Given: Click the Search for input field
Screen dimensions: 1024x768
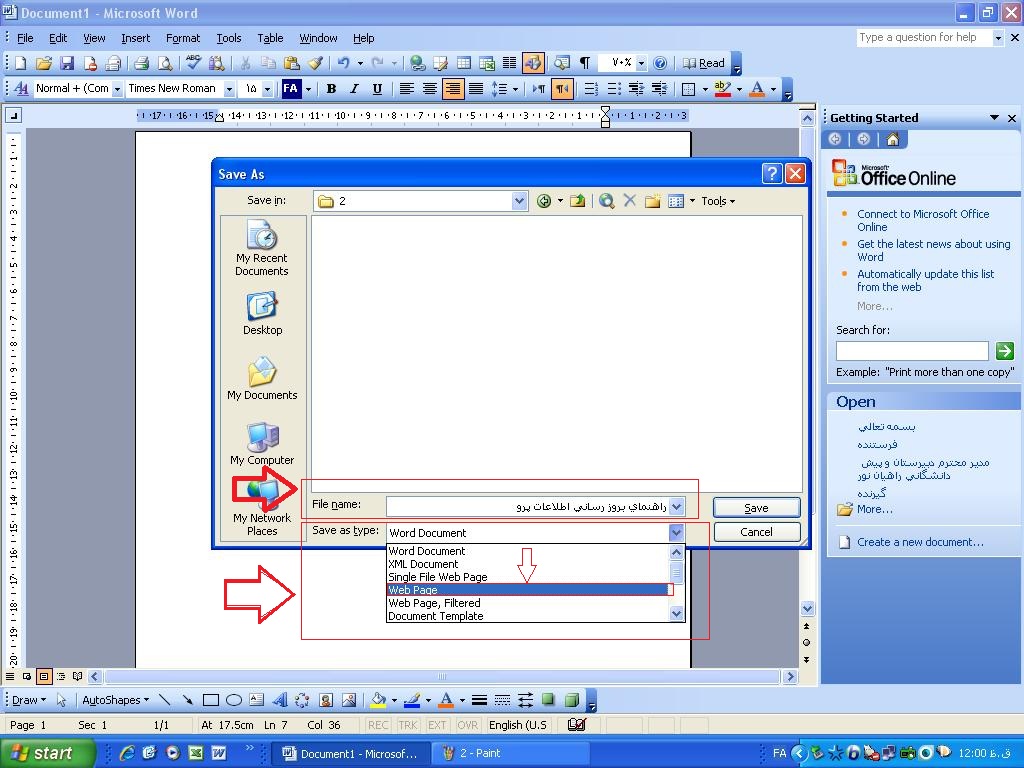Looking at the screenshot, I should click(912, 351).
